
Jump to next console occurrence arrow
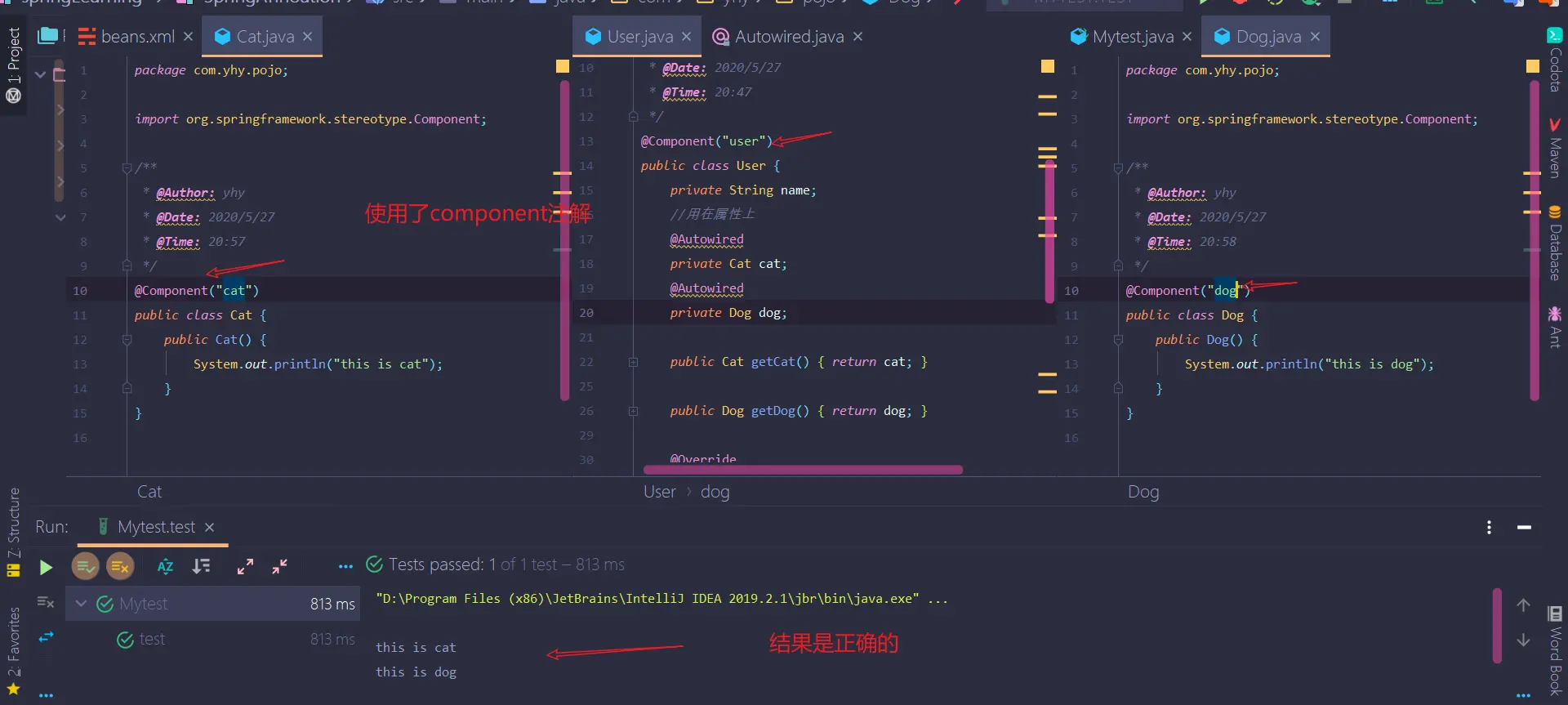[x=1523, y=640]
